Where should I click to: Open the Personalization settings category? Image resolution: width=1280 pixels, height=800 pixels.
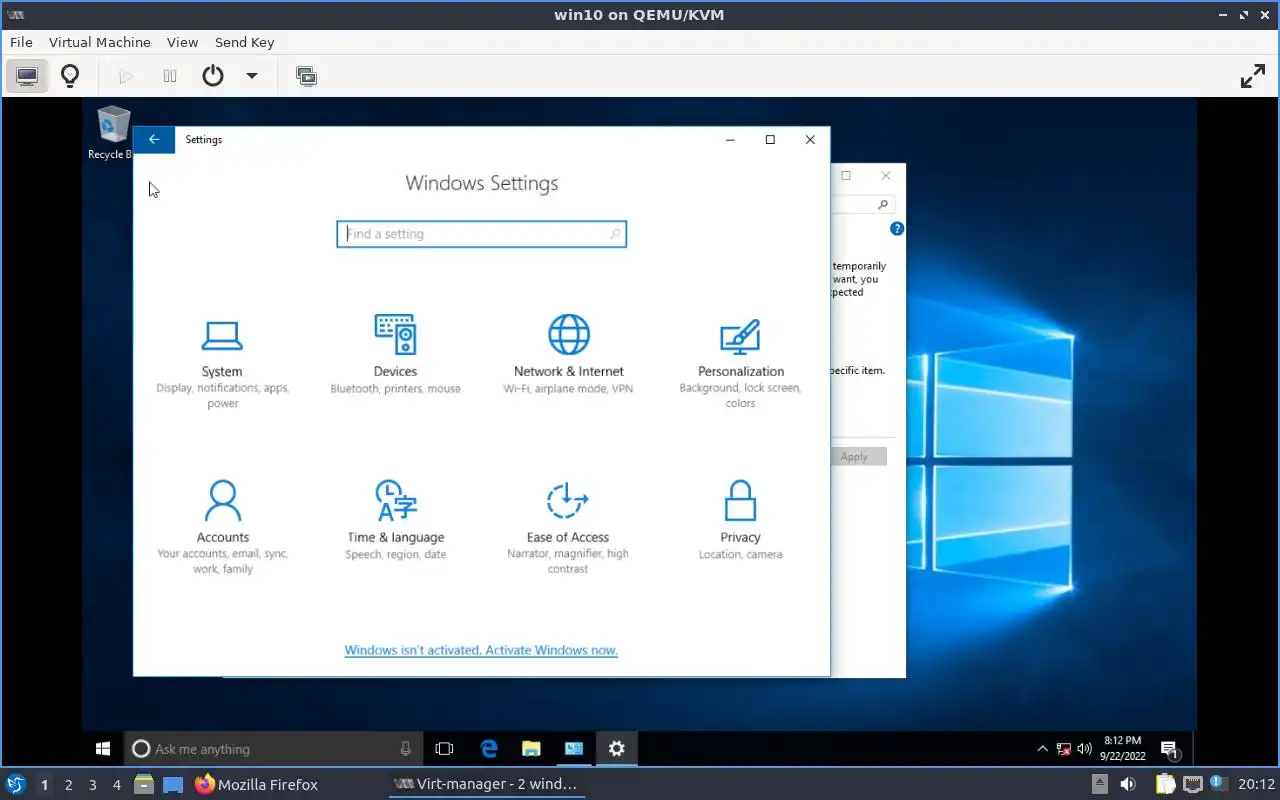click(x=740, y=364)
